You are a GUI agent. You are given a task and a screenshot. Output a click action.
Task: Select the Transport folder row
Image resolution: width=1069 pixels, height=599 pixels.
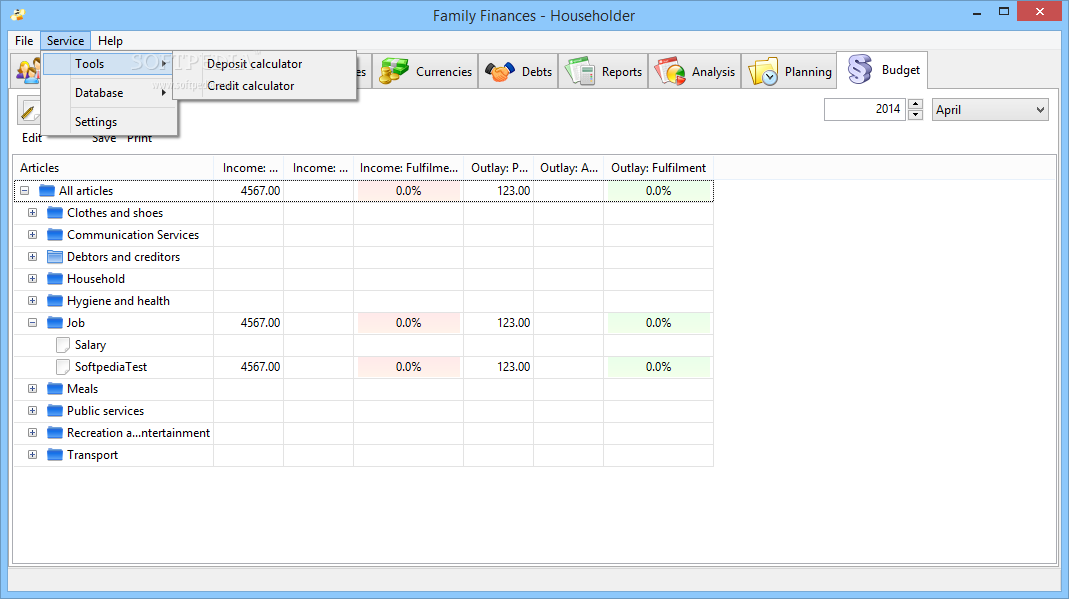point(363,455)
